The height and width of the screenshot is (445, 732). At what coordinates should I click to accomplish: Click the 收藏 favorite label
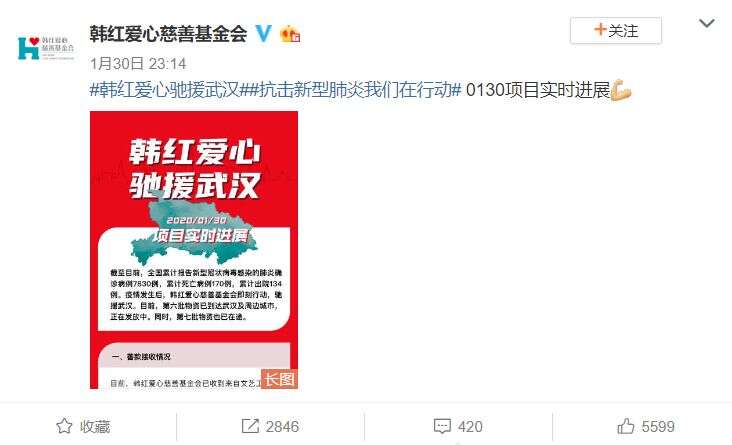[95, 426]
